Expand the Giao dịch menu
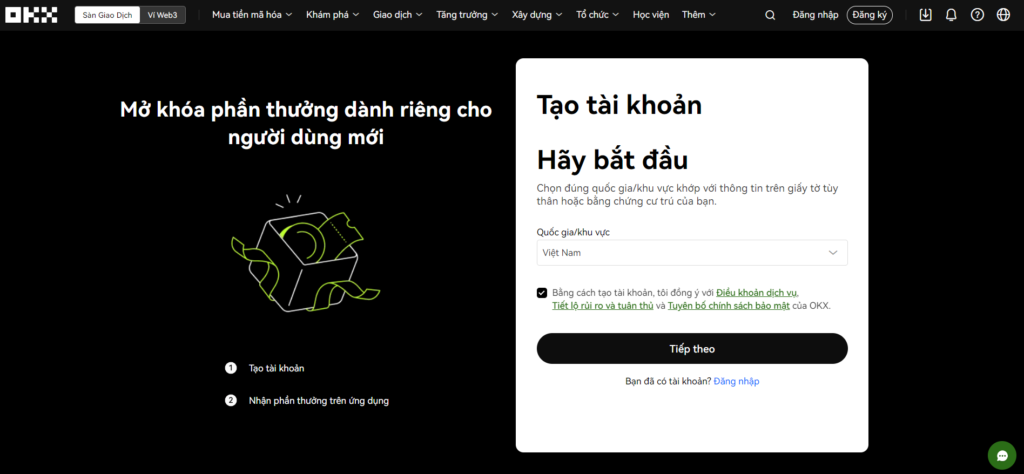This screenshot has width=1024, height=474. 397,15
